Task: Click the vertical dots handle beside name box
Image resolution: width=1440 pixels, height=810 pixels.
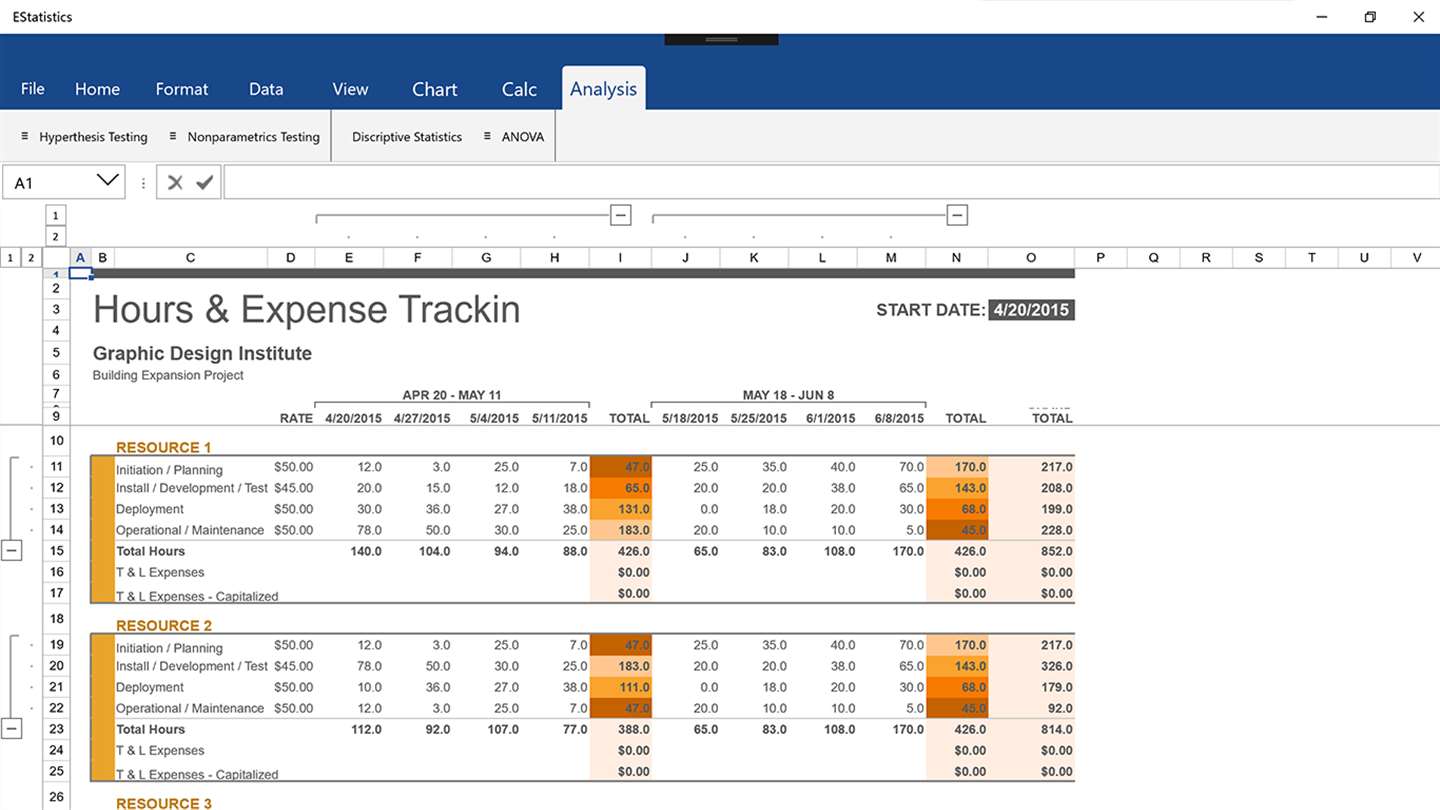Action: [143, 183]
